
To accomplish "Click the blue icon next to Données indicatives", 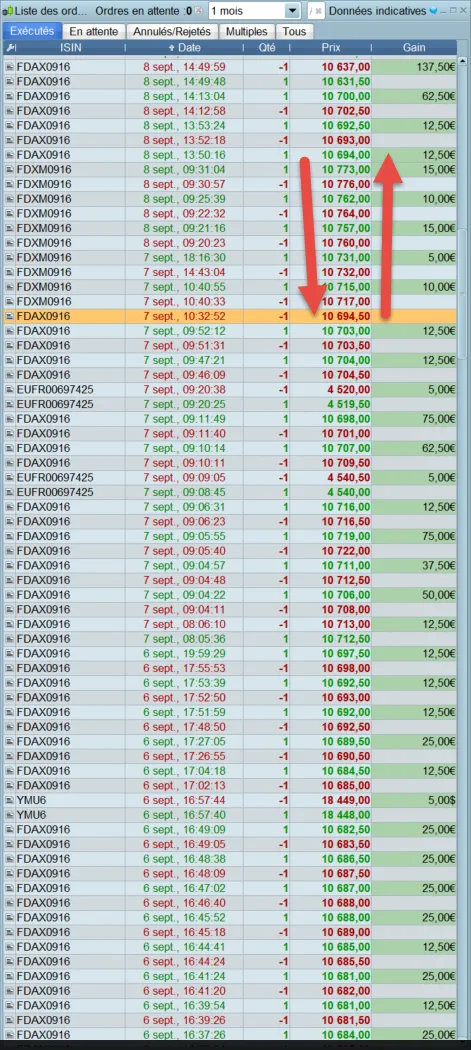I will (x=432, y=11).
